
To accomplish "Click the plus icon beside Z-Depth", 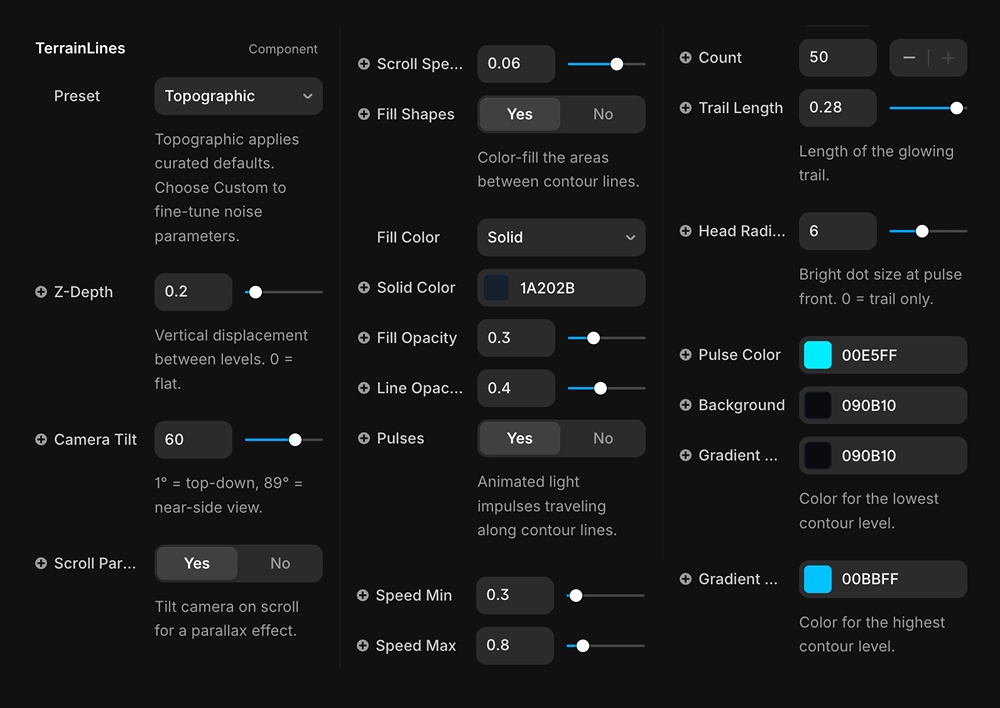I will pos(41,292).
